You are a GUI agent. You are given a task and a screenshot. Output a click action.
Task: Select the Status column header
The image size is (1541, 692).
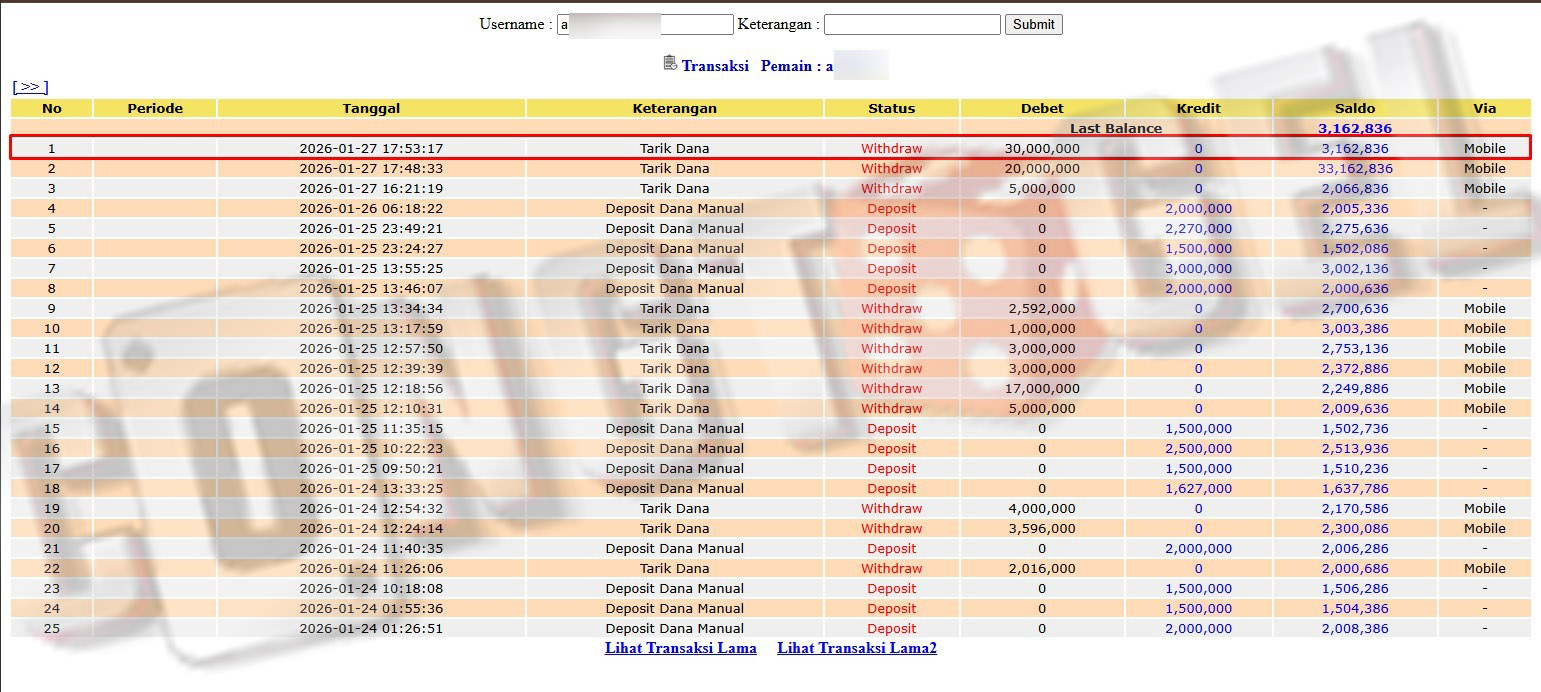tap(891, 108)
